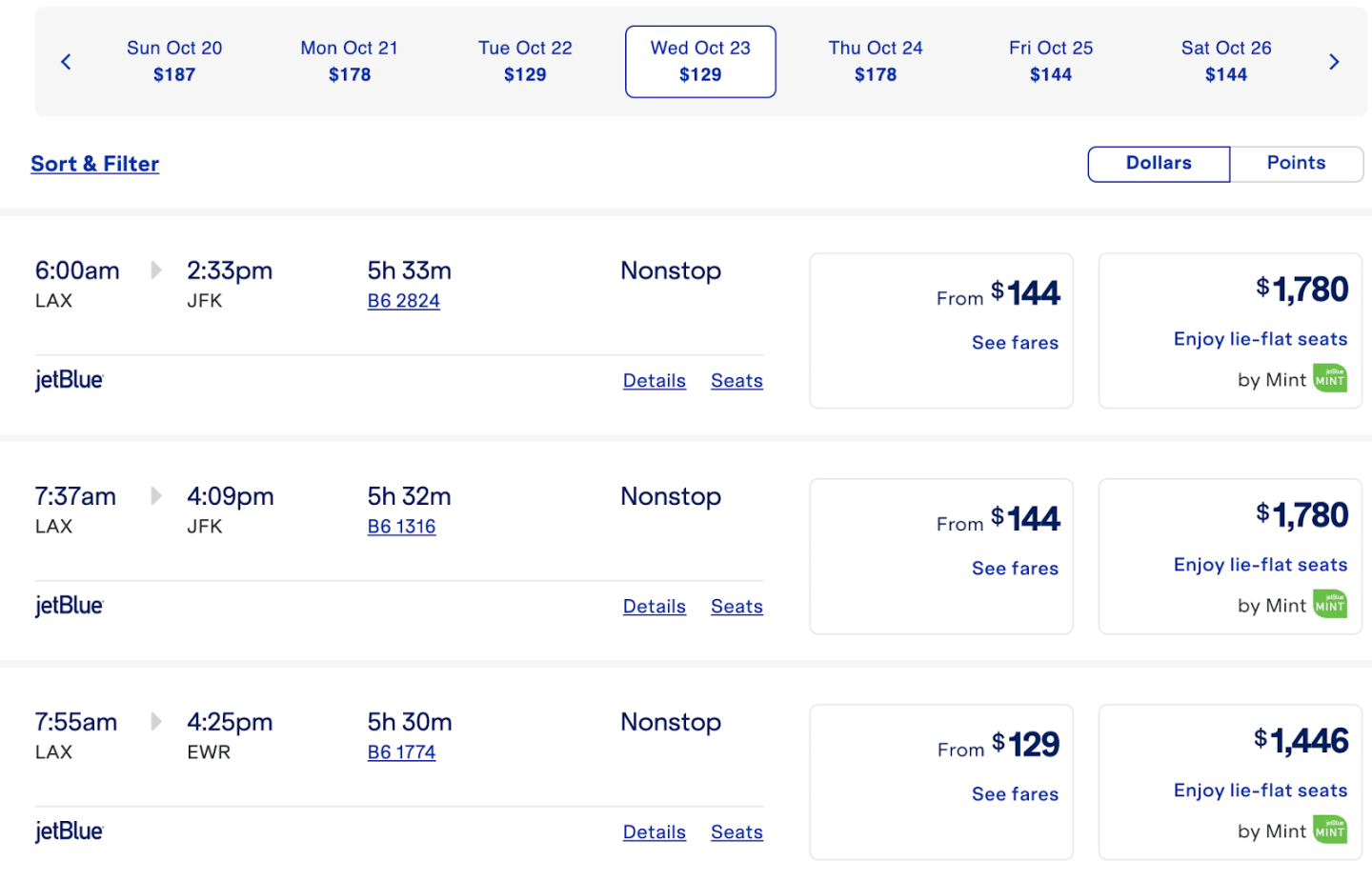Go to previous week of dates
The image size is (1372, 881).
point(66,62)
